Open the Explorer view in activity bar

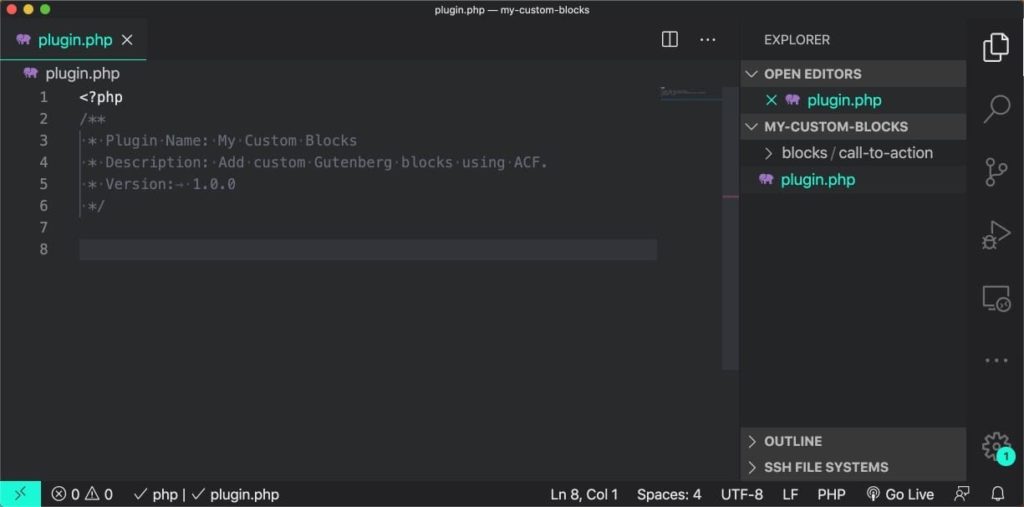tap(996, 48)
